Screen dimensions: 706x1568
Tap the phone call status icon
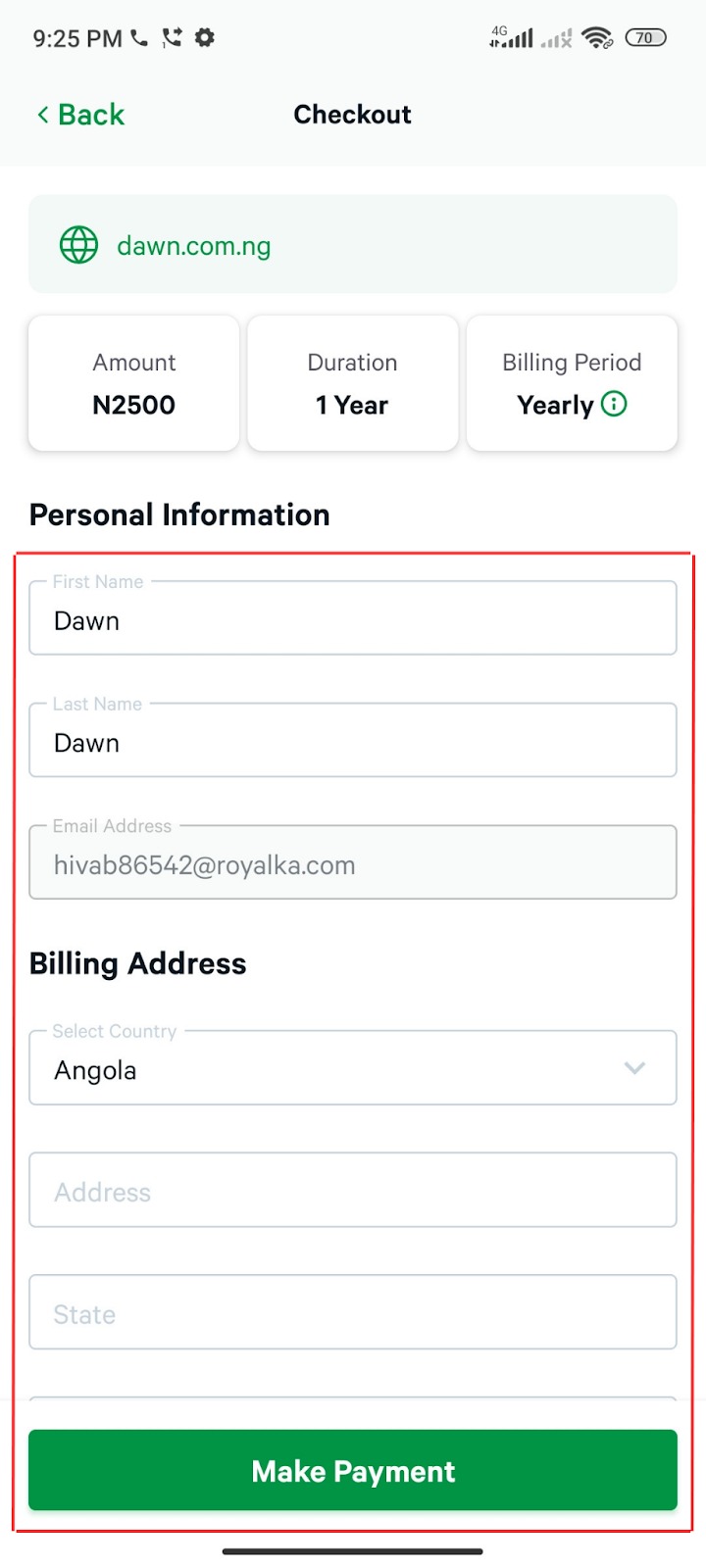click(139, 38)
